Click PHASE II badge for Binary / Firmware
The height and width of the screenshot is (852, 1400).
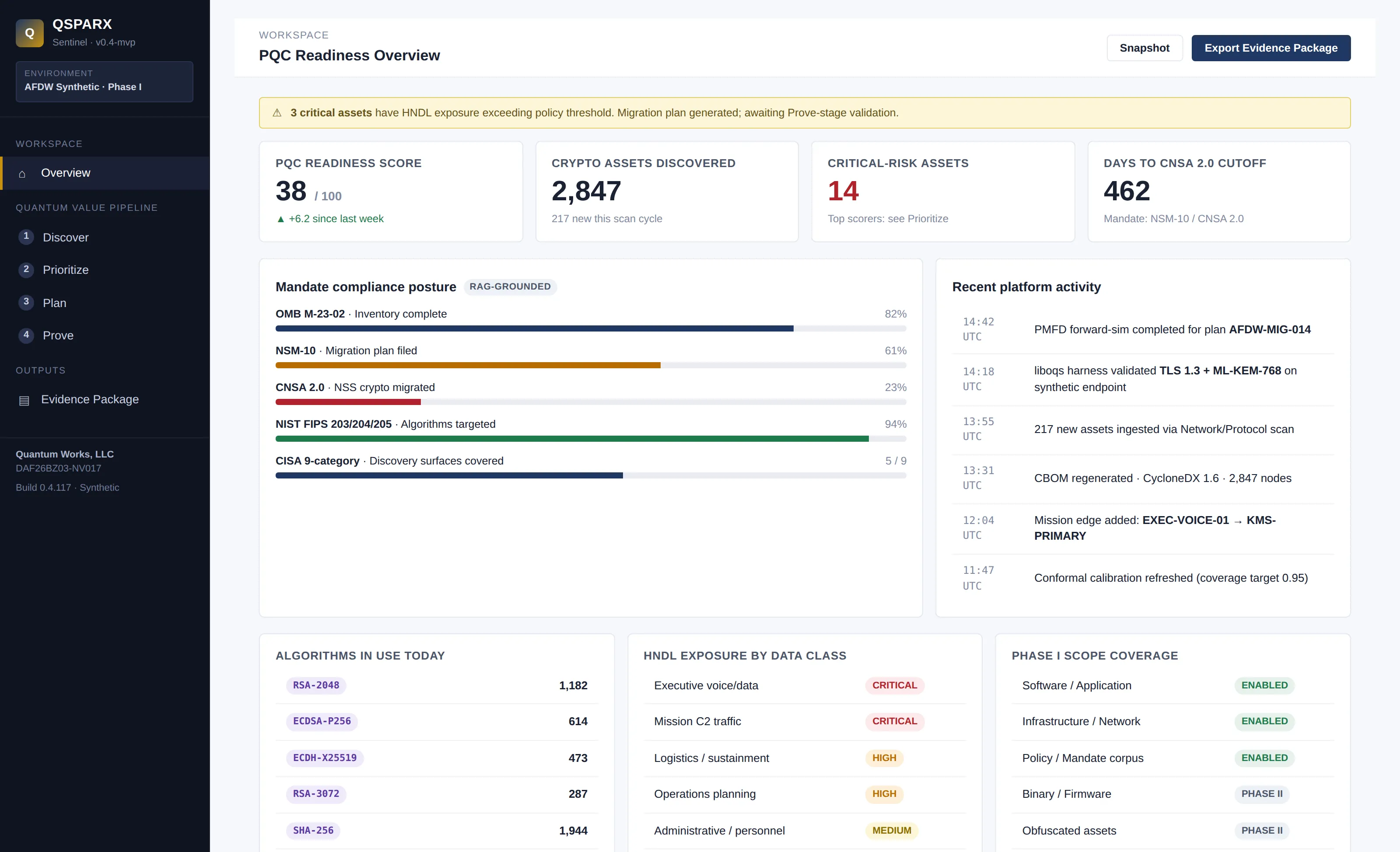(1262, 794)
